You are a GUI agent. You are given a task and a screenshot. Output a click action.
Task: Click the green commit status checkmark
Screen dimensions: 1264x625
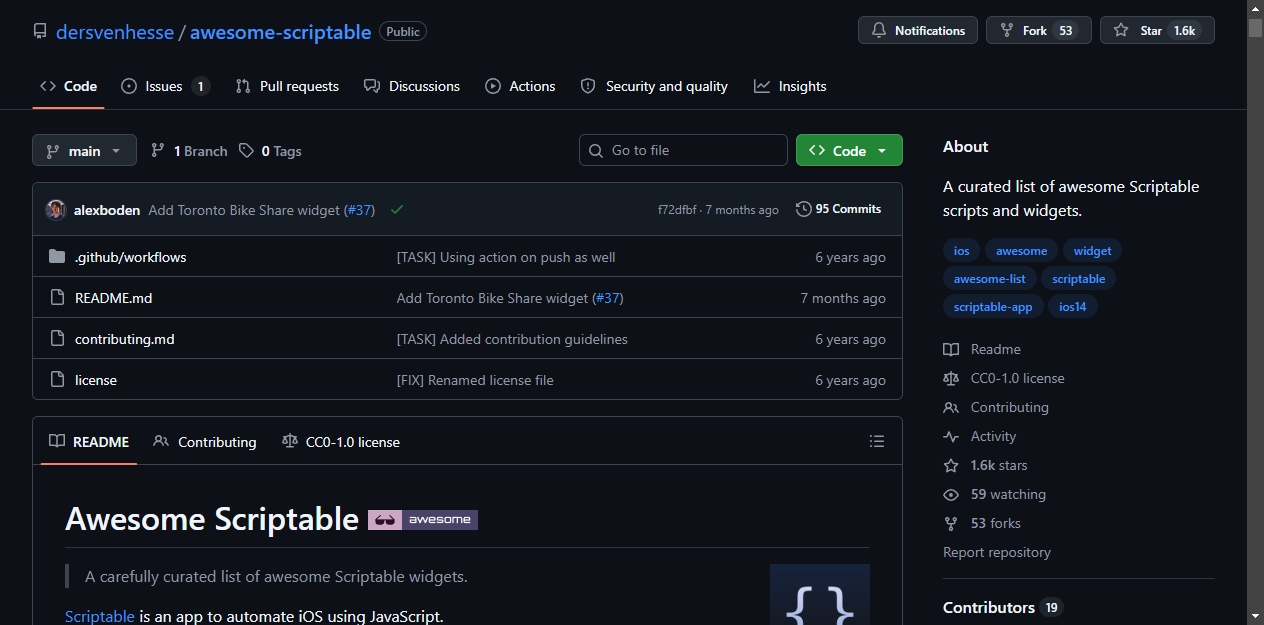397,210
